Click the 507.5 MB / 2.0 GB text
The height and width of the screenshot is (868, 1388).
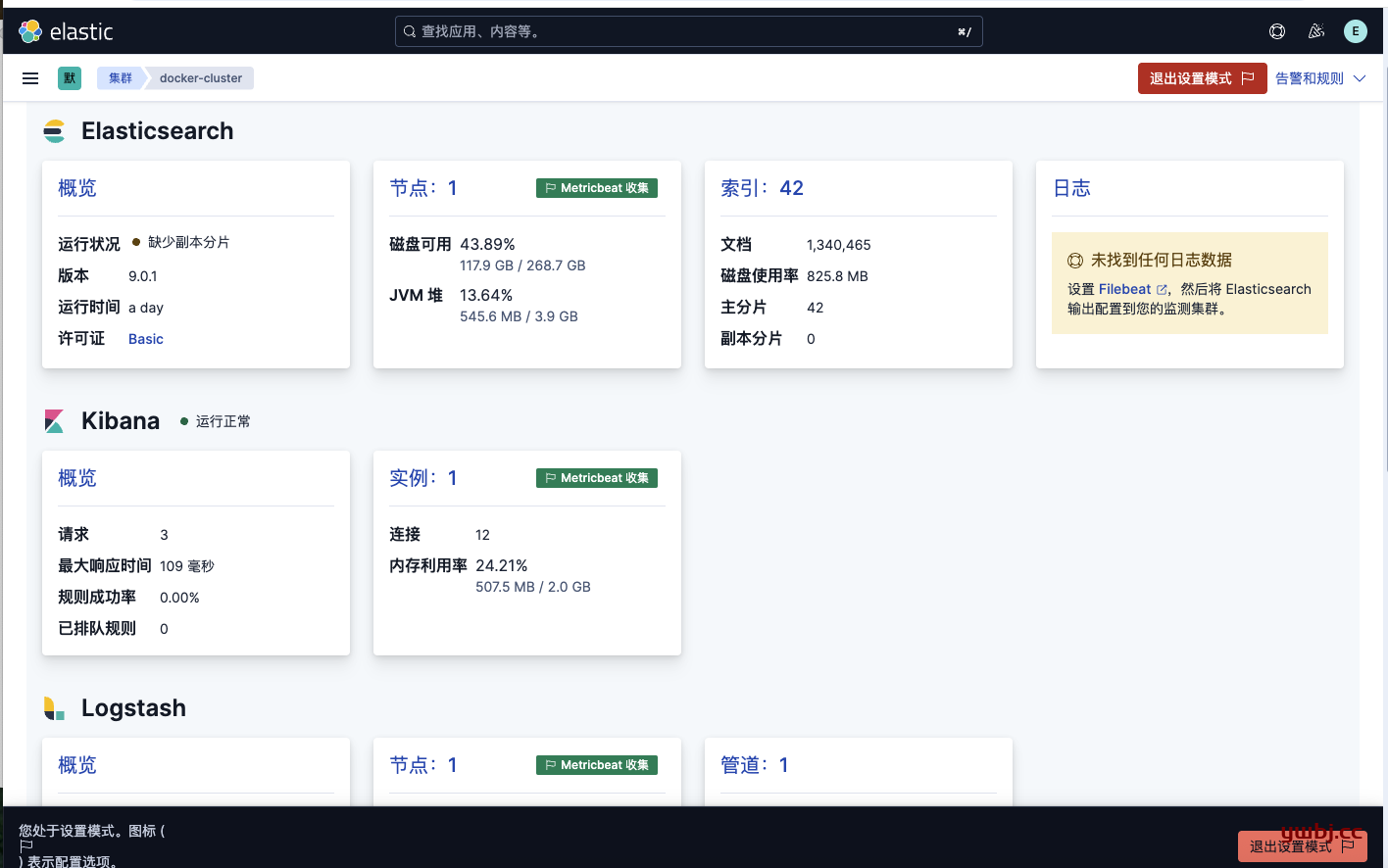tap(533, 587)
